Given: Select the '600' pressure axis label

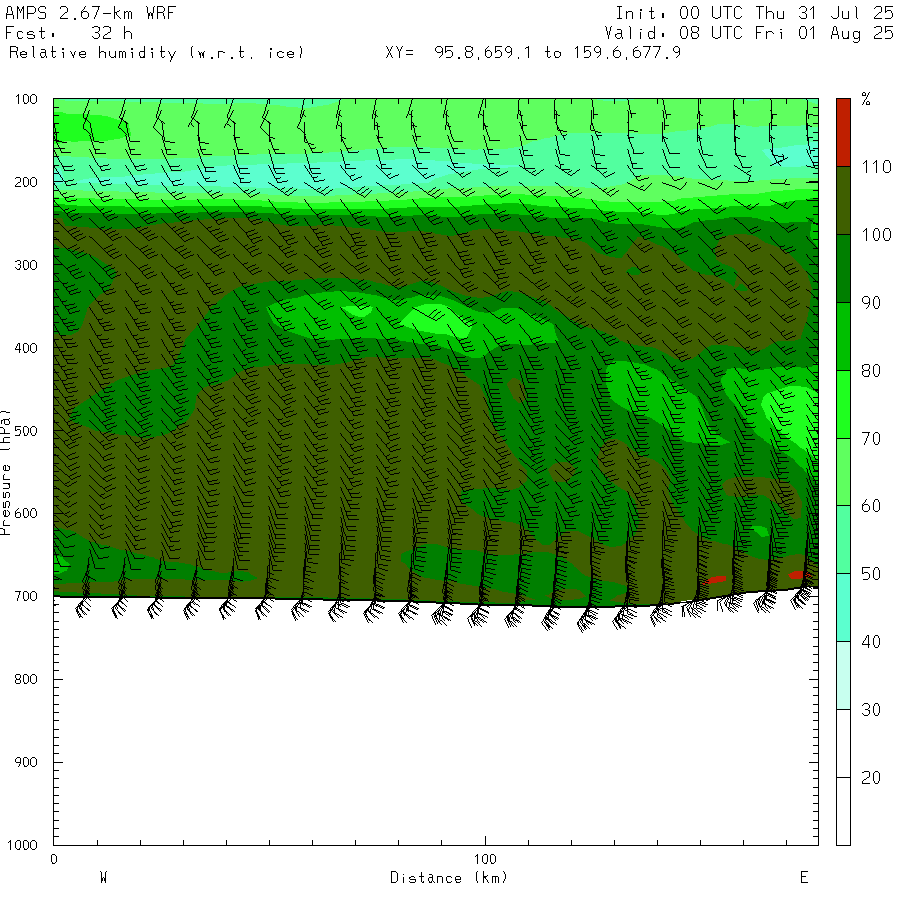Looking at the screenshot, I should pyautogui.click(x=26, y=514).
